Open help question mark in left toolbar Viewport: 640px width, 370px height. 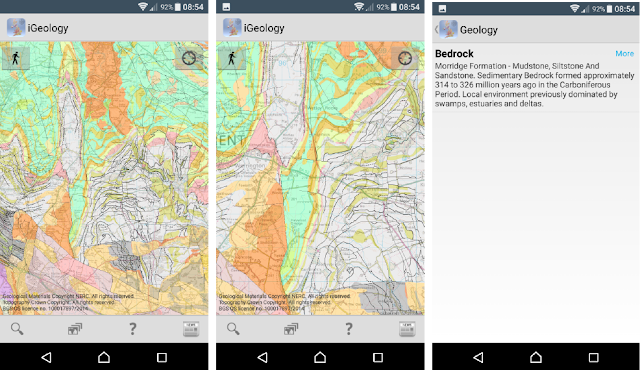133,329
